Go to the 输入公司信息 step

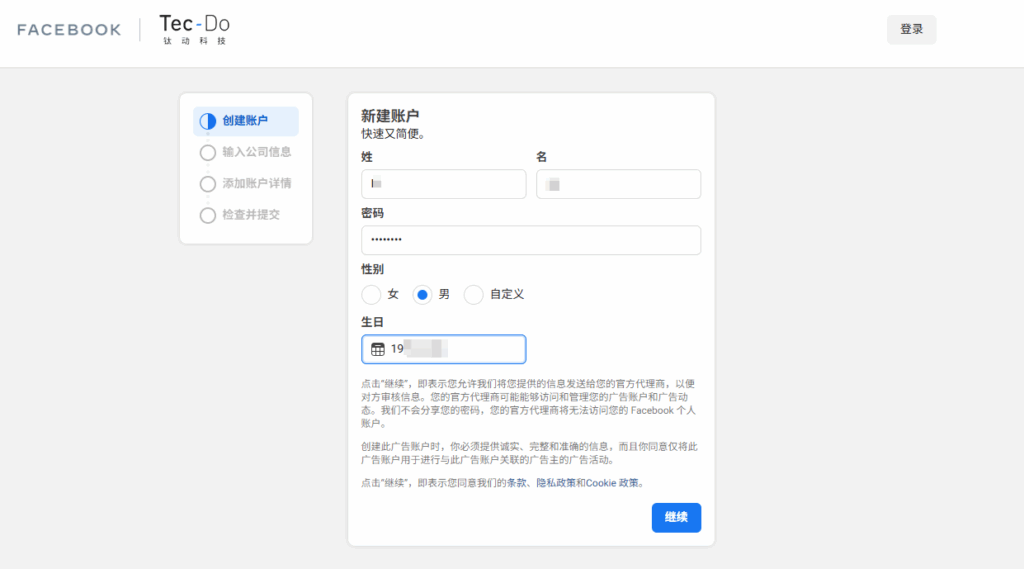click(x=257, y=152)
